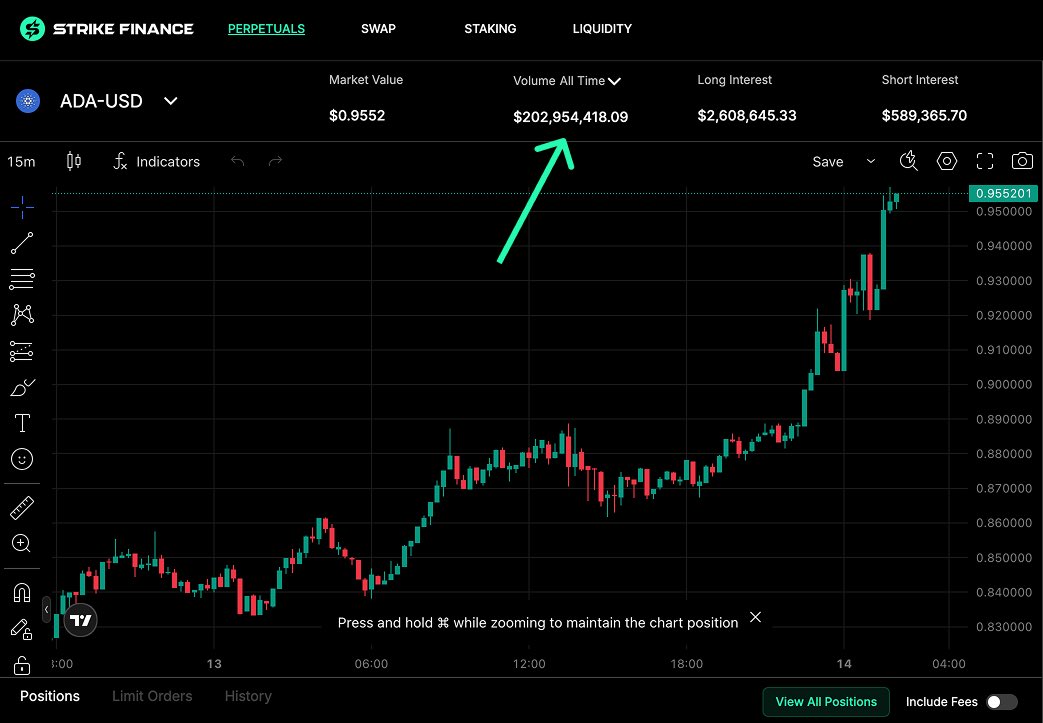Expand the Save layout dropdown arrow
Screen dimensions: 1043x723
tap(870, 162)
